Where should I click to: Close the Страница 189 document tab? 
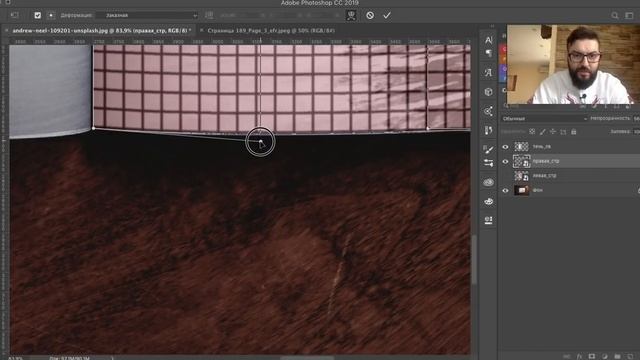[x=202, y=31]
